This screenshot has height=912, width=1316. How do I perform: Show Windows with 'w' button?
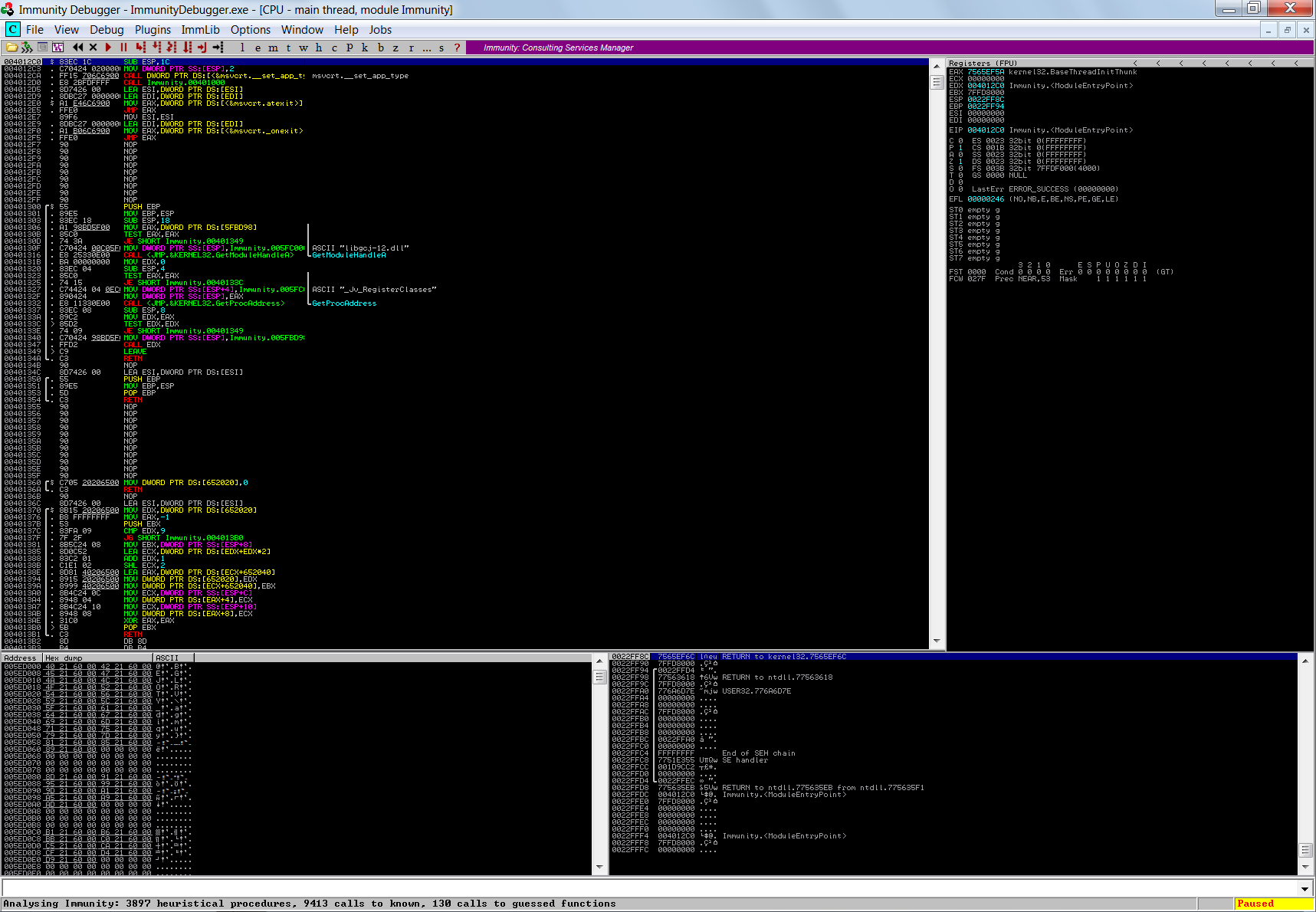[x=304, y=48]
